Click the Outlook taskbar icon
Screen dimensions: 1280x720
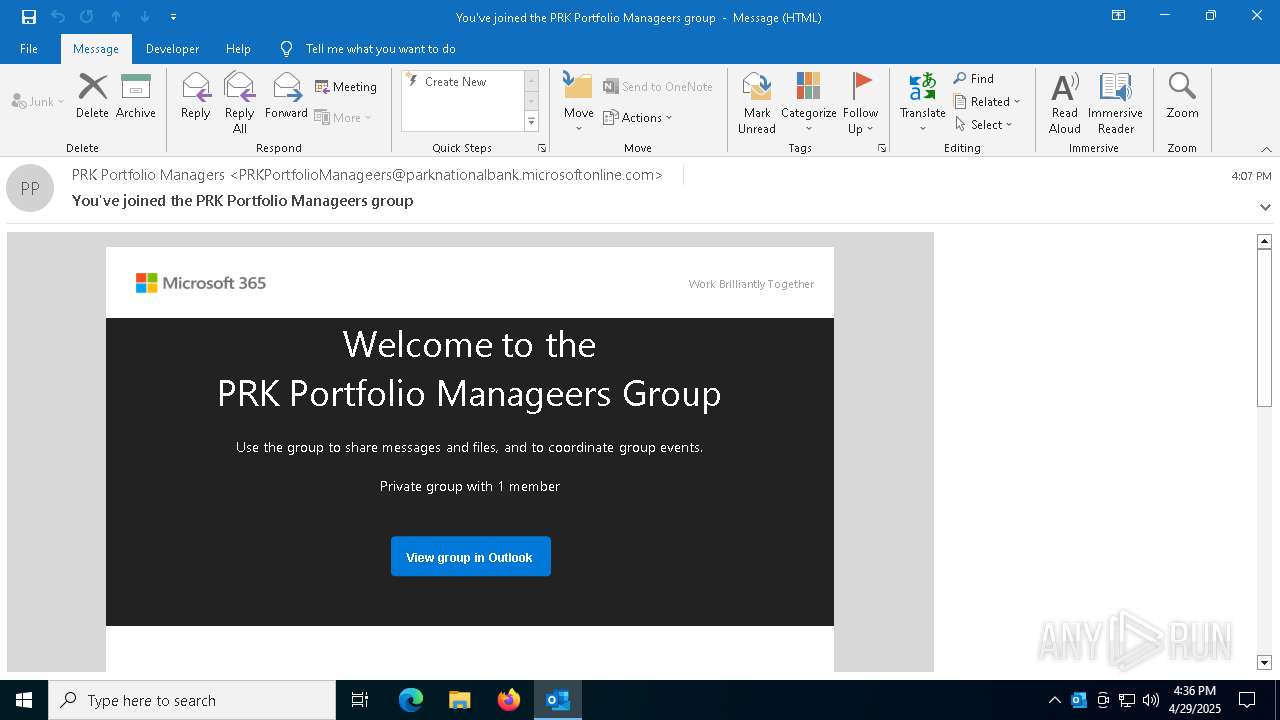pyautogui.click(x=558, y=700)
